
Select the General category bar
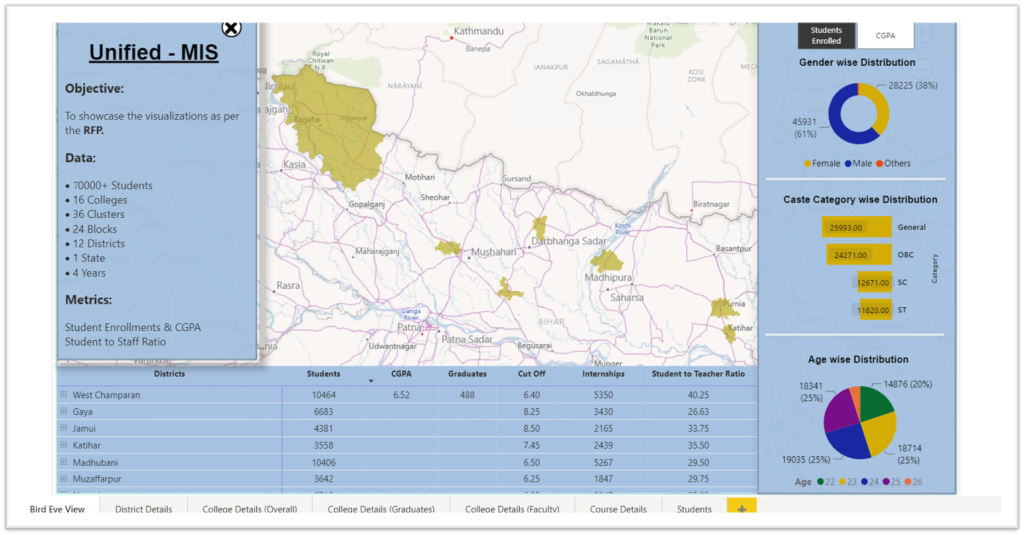(x=856, y=228)
